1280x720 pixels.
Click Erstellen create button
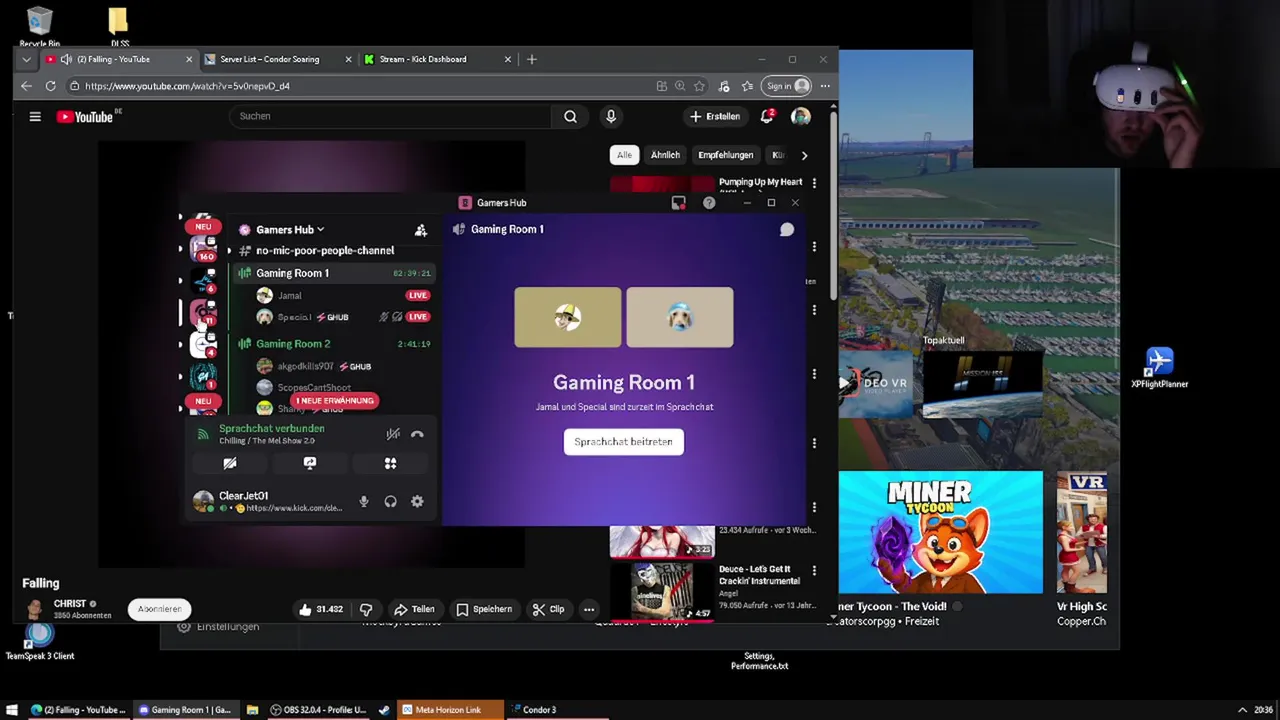click(x=715, y=116)
